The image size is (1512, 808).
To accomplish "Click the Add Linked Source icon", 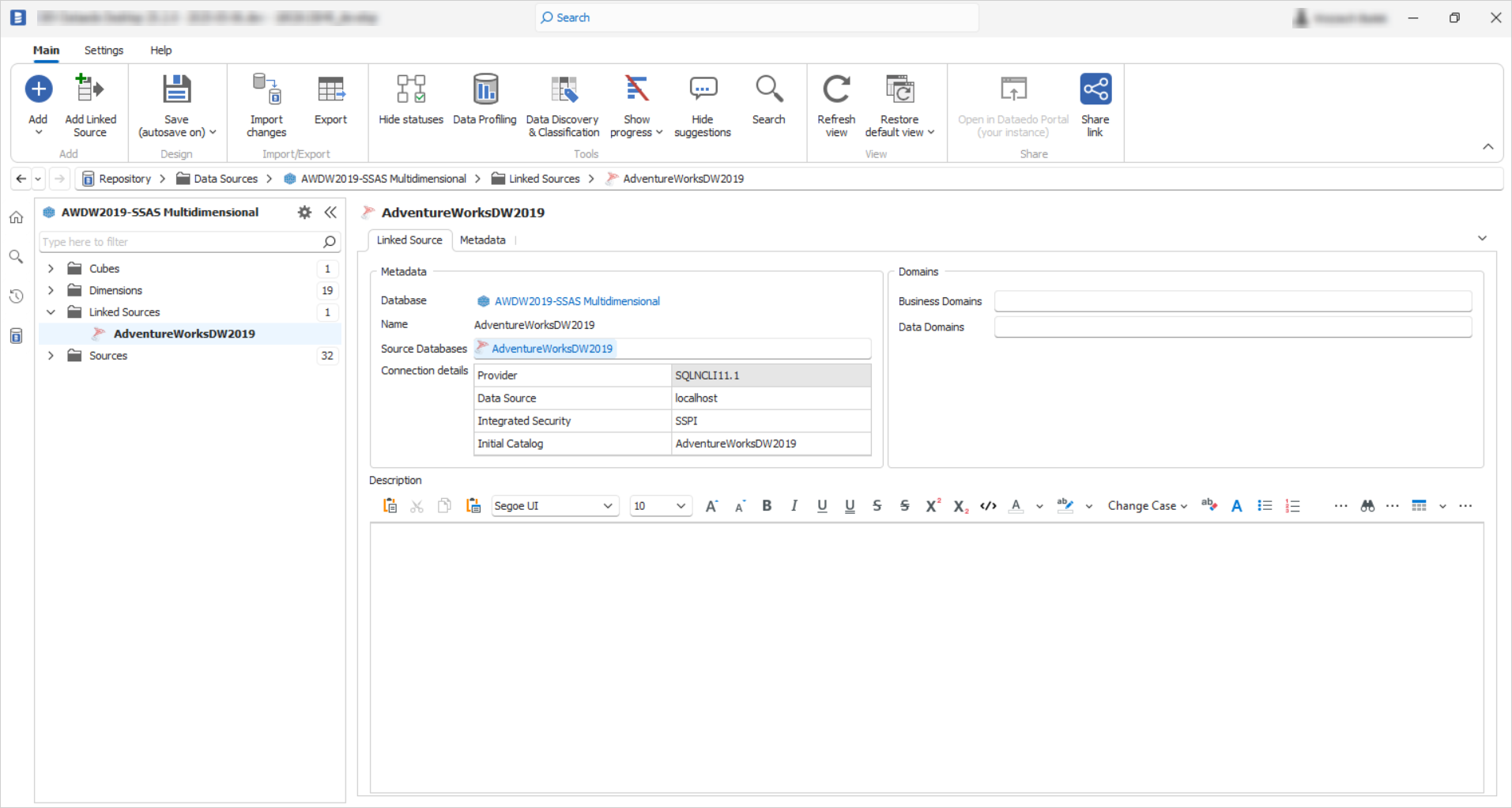I will coord(90,89).
